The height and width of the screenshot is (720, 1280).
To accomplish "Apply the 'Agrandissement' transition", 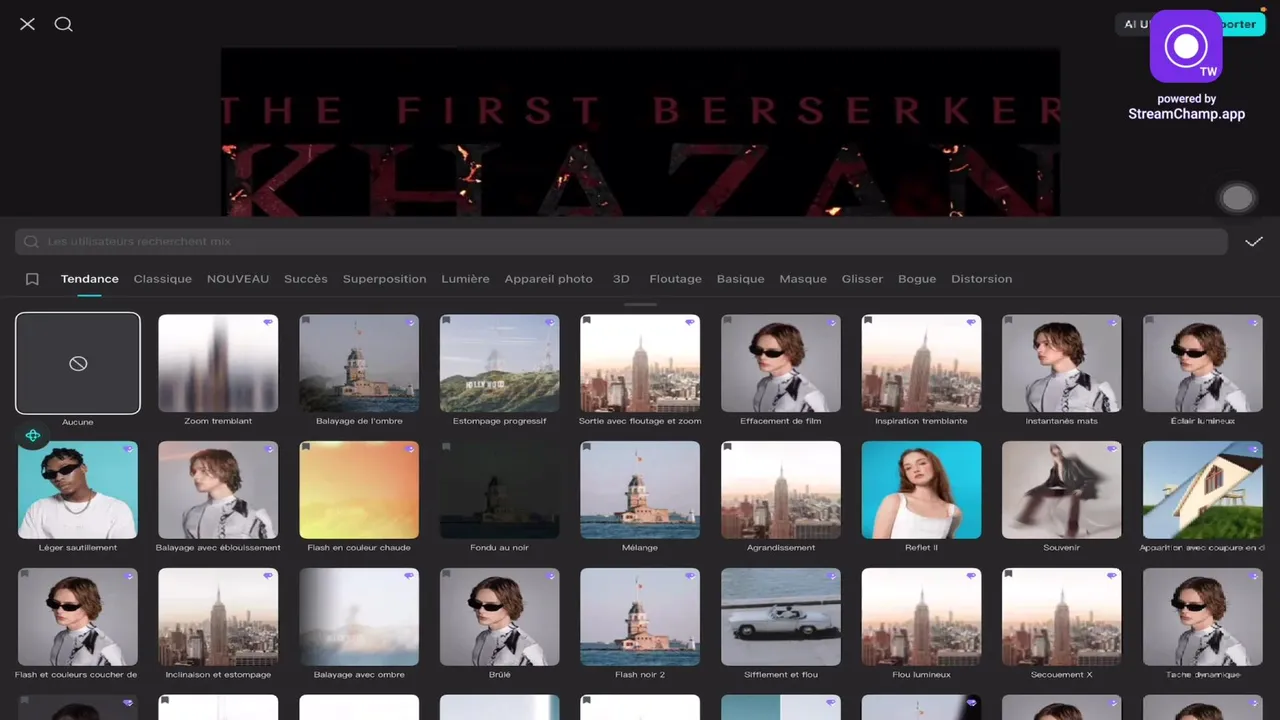I will 781,490.
